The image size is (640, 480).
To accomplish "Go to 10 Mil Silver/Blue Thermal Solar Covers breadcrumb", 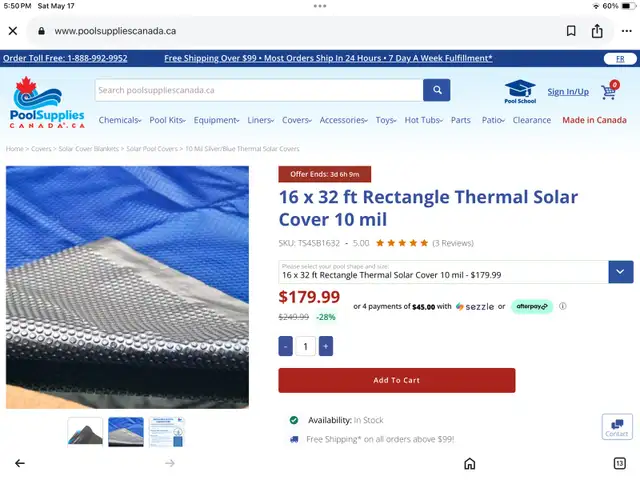I will tap(242, 149).
